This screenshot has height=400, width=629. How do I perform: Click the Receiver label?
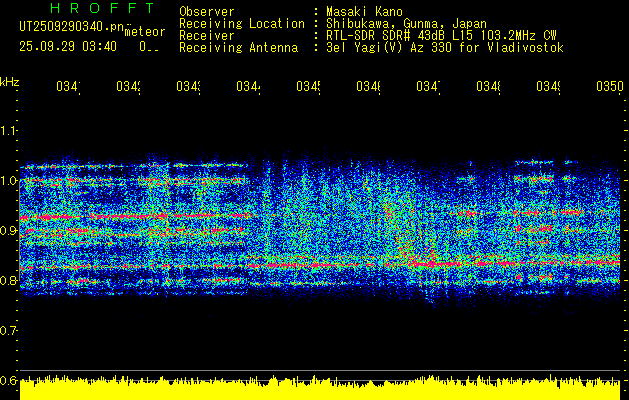pos(207,36)
